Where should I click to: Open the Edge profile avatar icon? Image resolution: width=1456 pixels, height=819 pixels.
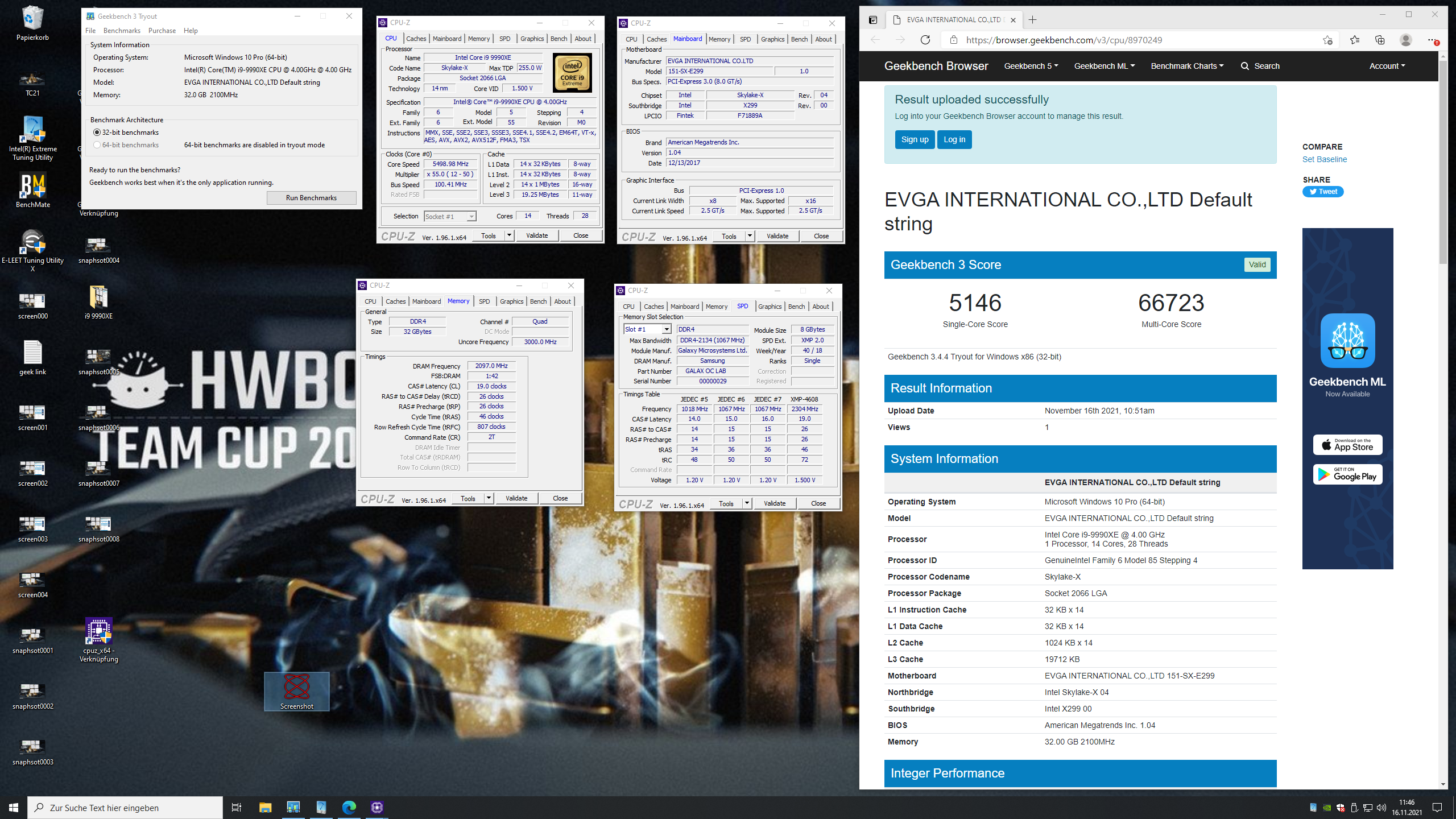pyautogui.click(x=1406, y=40)
